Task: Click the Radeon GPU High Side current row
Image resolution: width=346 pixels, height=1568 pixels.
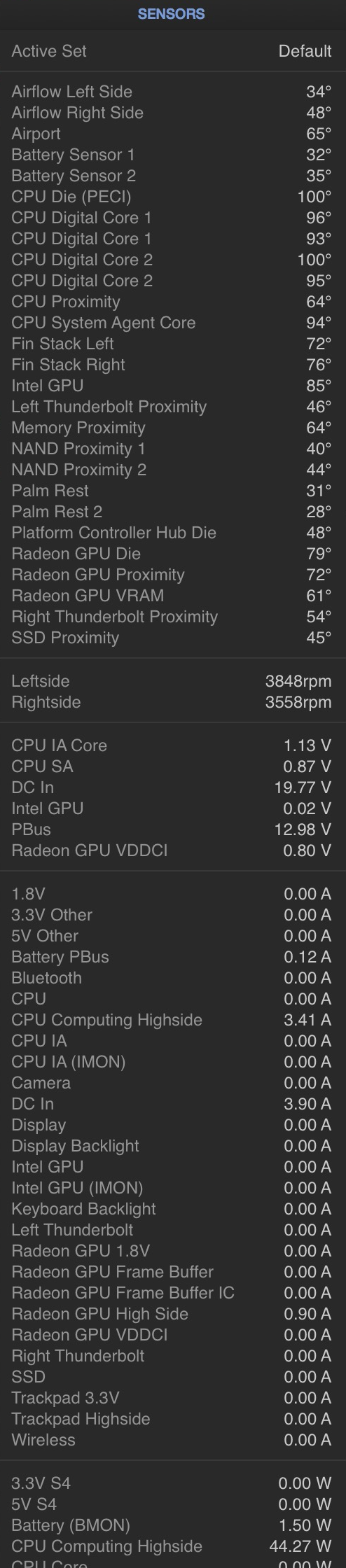Action: 173,1314
